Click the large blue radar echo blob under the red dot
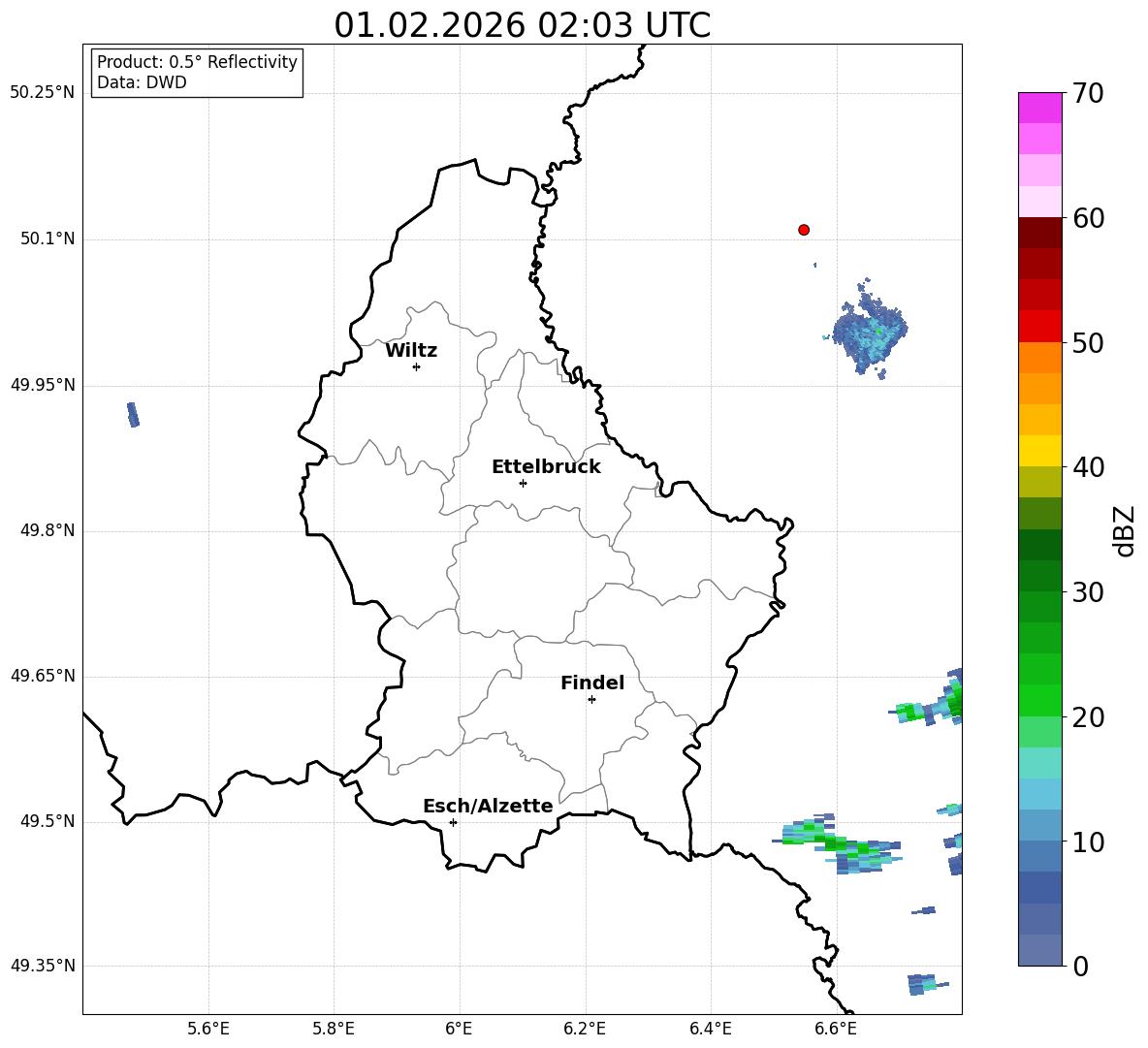Viewport: 1148px width, 1048px height. click(x=871, y=332)
